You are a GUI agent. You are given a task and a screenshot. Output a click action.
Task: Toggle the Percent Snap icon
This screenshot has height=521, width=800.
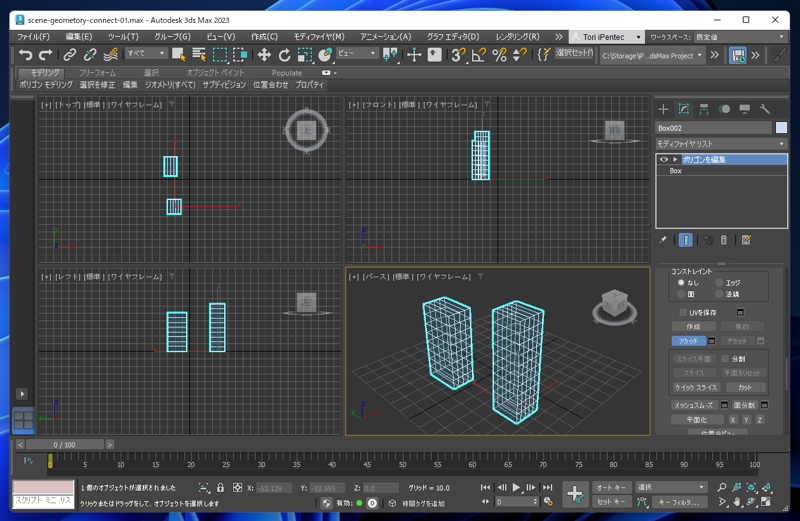coord(499,54)
